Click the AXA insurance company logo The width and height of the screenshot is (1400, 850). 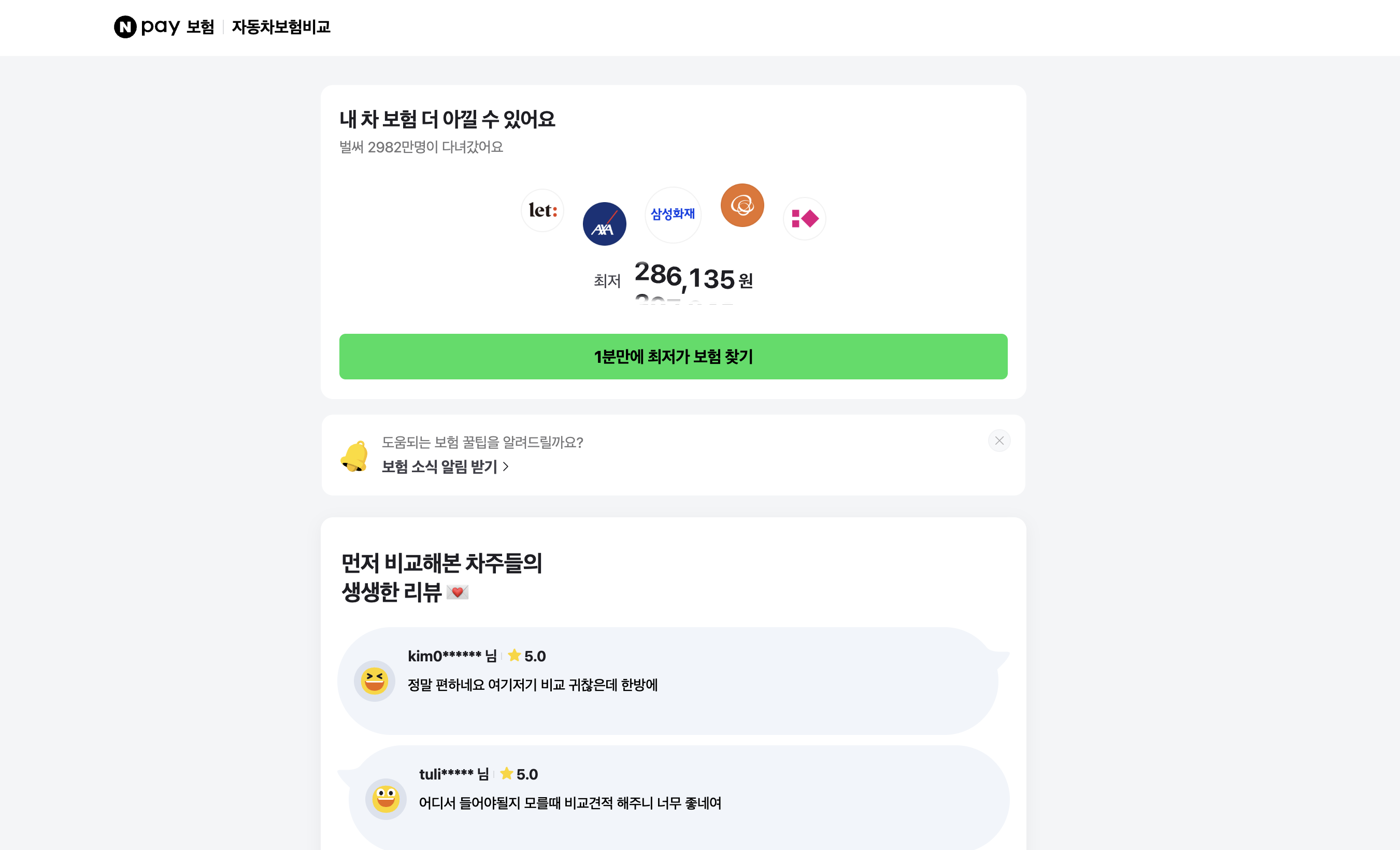click(x=604, y=224)
